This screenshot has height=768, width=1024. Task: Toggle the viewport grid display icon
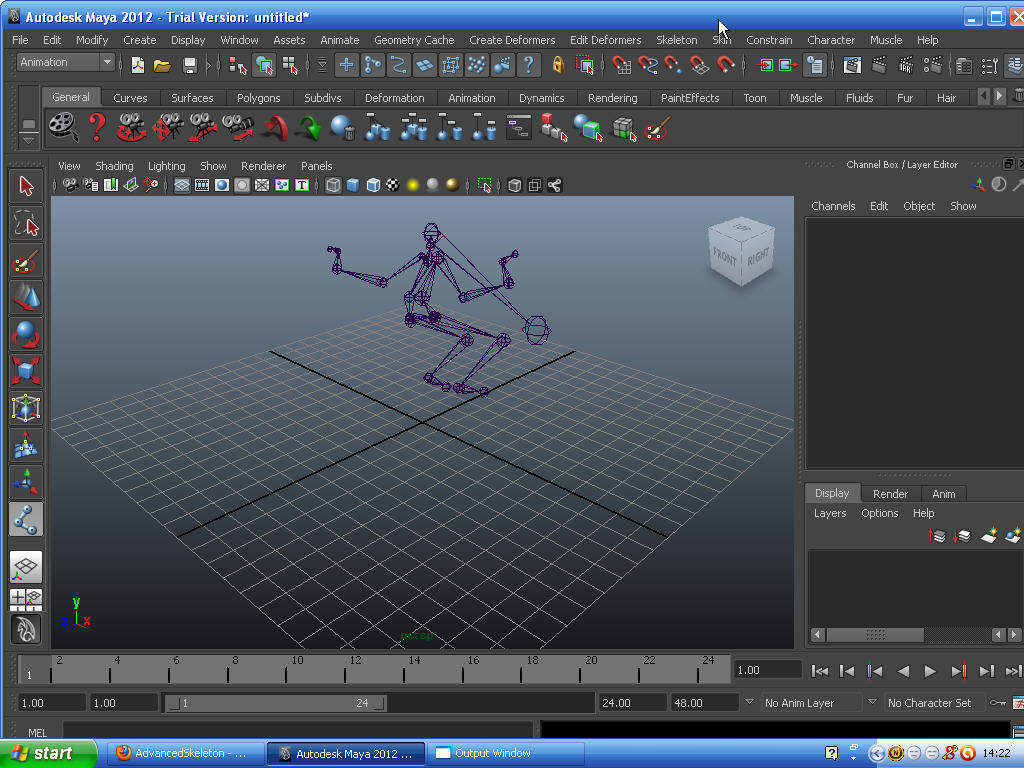[x=182, y=185]
